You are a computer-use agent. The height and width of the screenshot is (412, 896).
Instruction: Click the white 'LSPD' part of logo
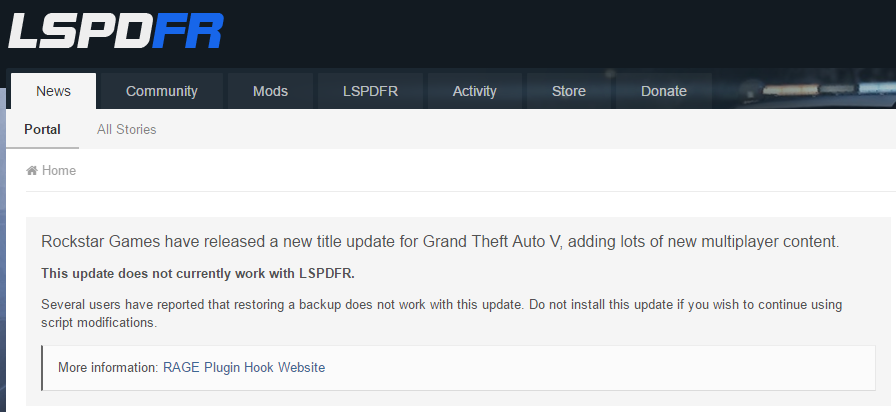[x=80, y=31]
